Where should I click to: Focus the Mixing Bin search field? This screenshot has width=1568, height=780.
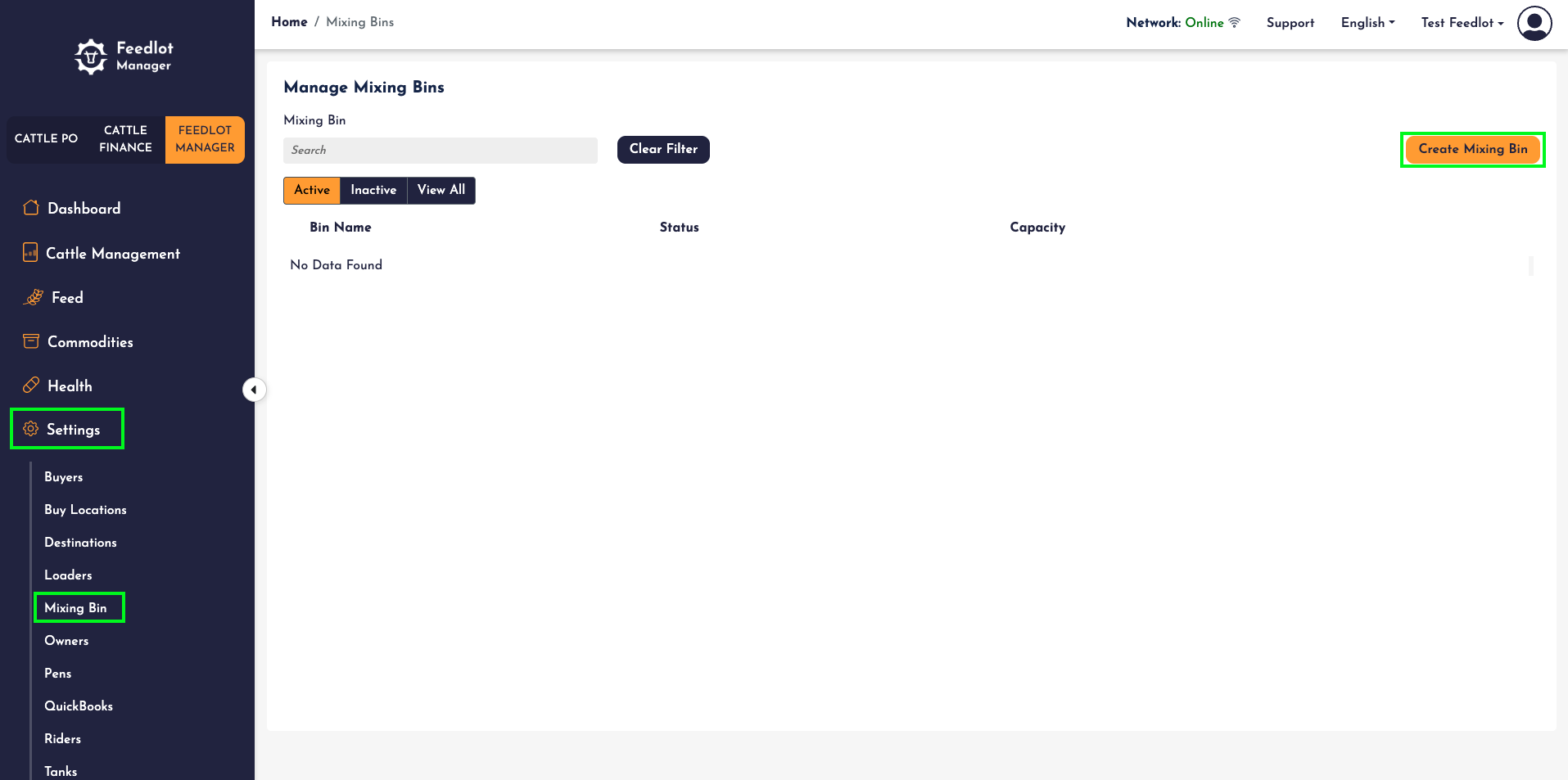coord(441,150)
